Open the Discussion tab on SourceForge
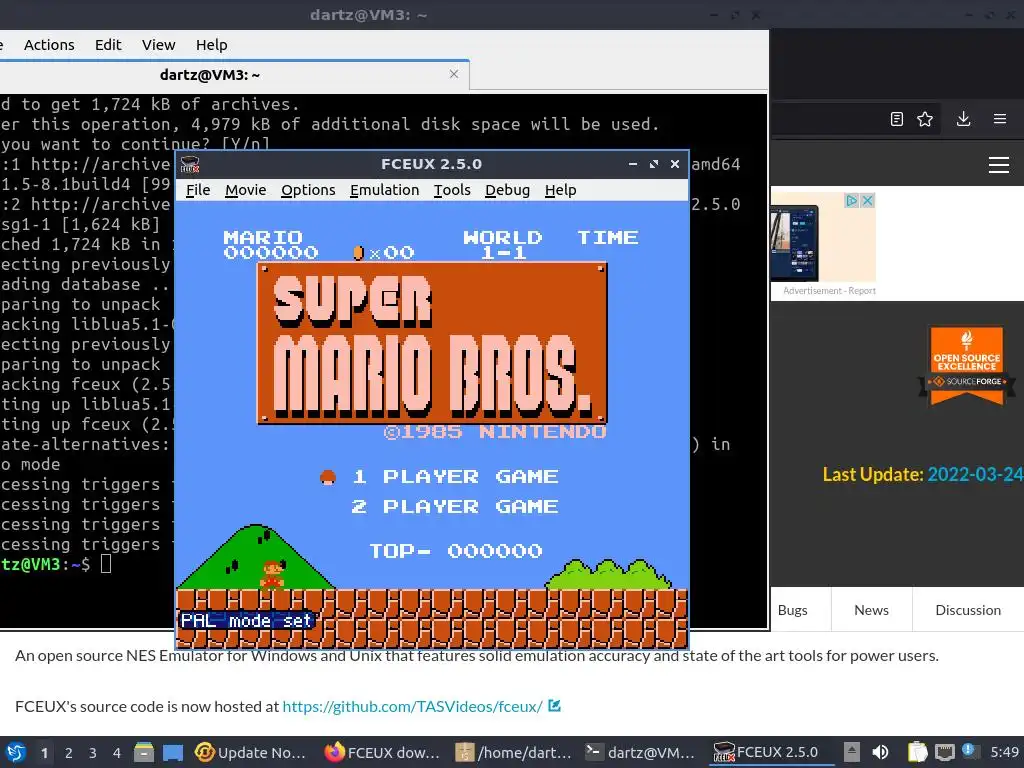Screen dimensions: 1024x768 tap(968, 610)
